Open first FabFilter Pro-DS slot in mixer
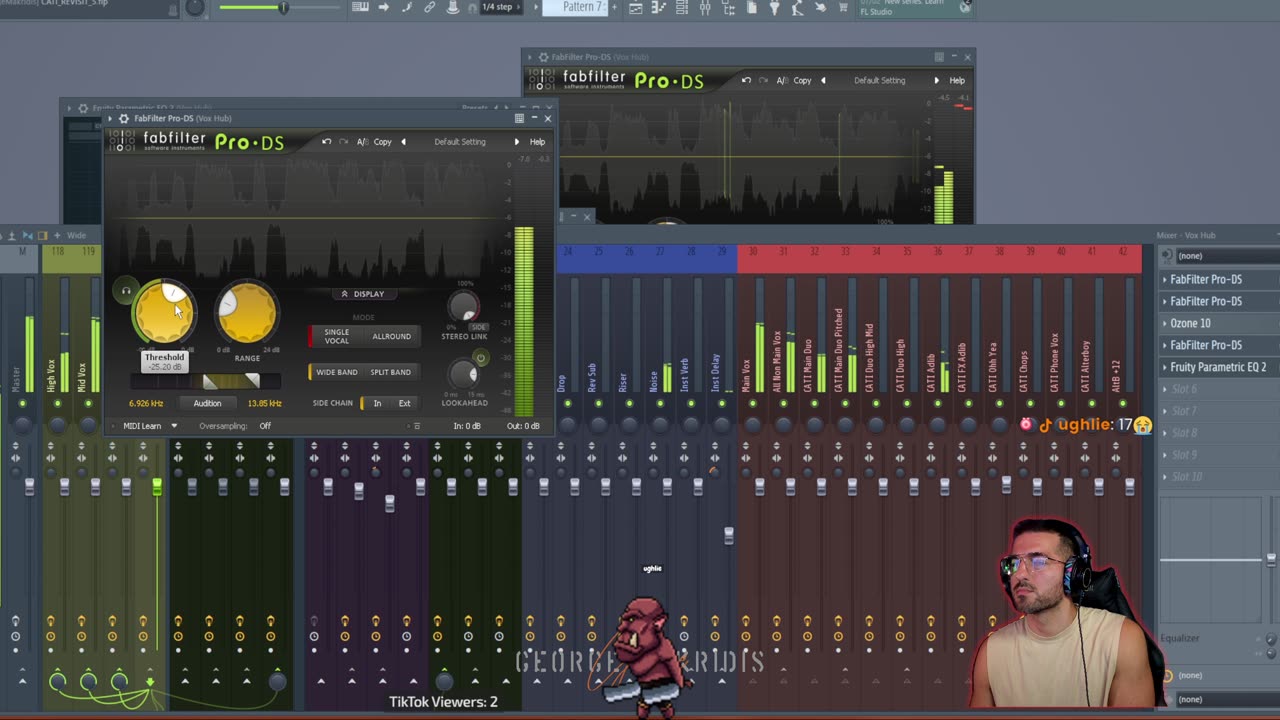Viewport: 1280px width, 720px height. coord(1206,279)
